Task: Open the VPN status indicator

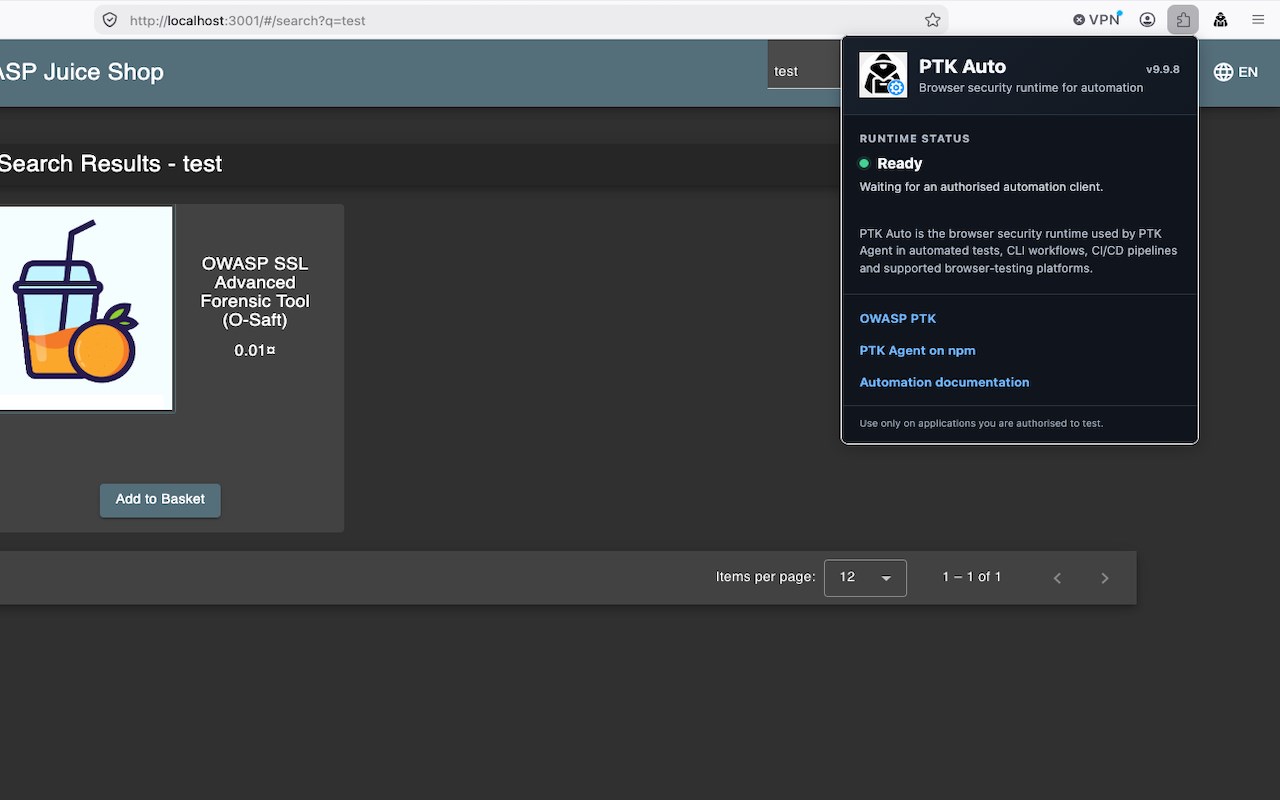Action: click(x=1097, y=19)
